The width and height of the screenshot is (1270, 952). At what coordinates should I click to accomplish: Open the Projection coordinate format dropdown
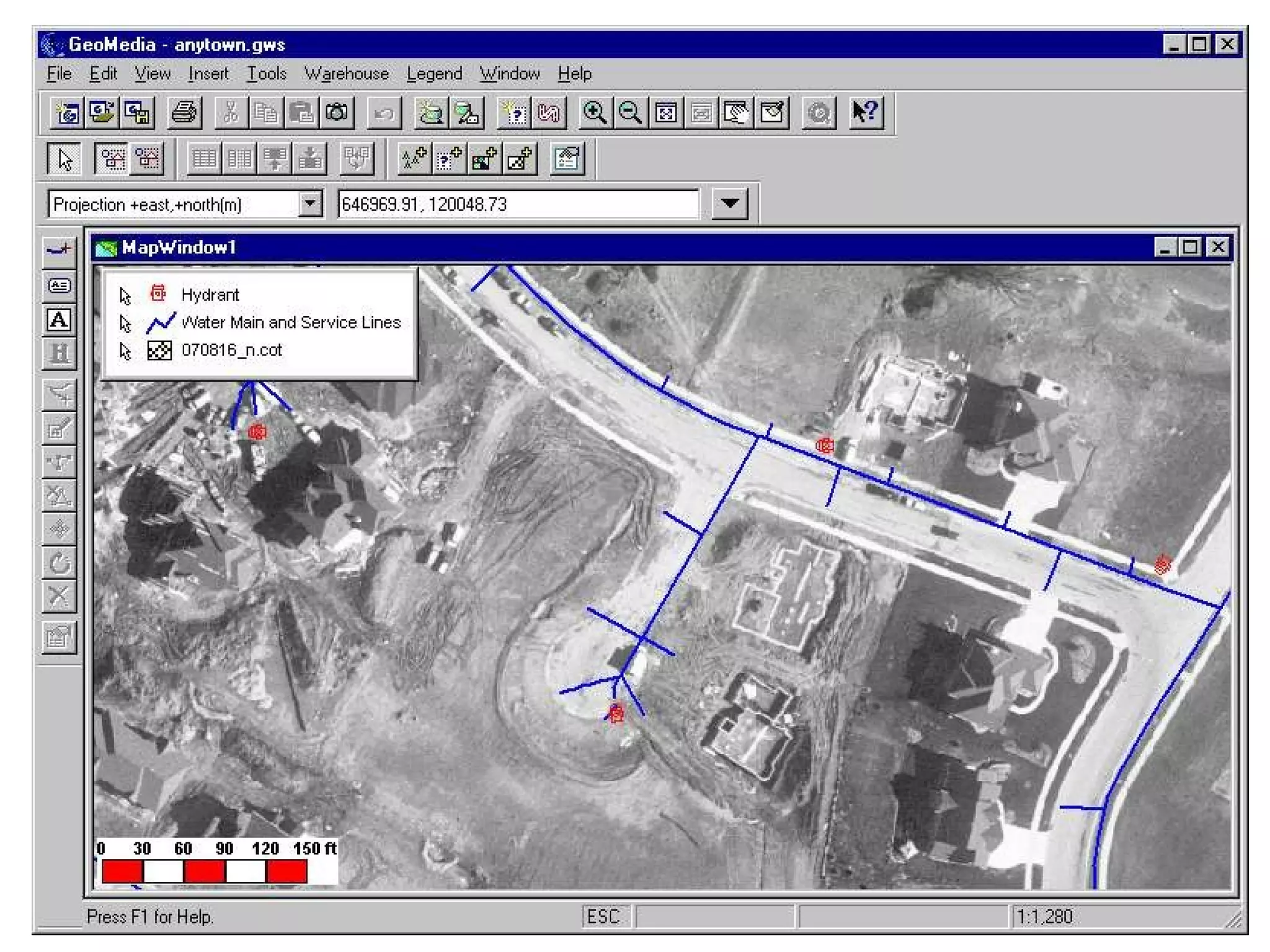(309, 204)
